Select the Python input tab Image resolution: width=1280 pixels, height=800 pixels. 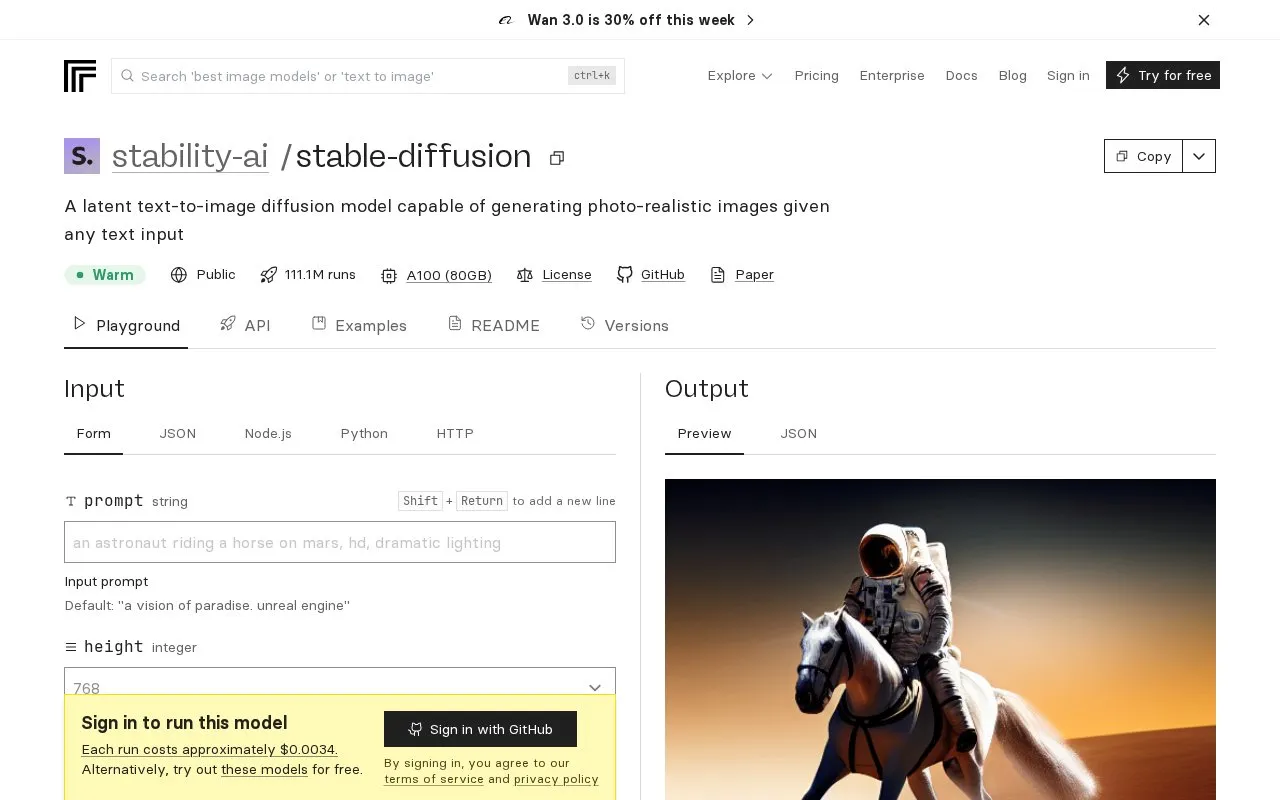(364, 434)
